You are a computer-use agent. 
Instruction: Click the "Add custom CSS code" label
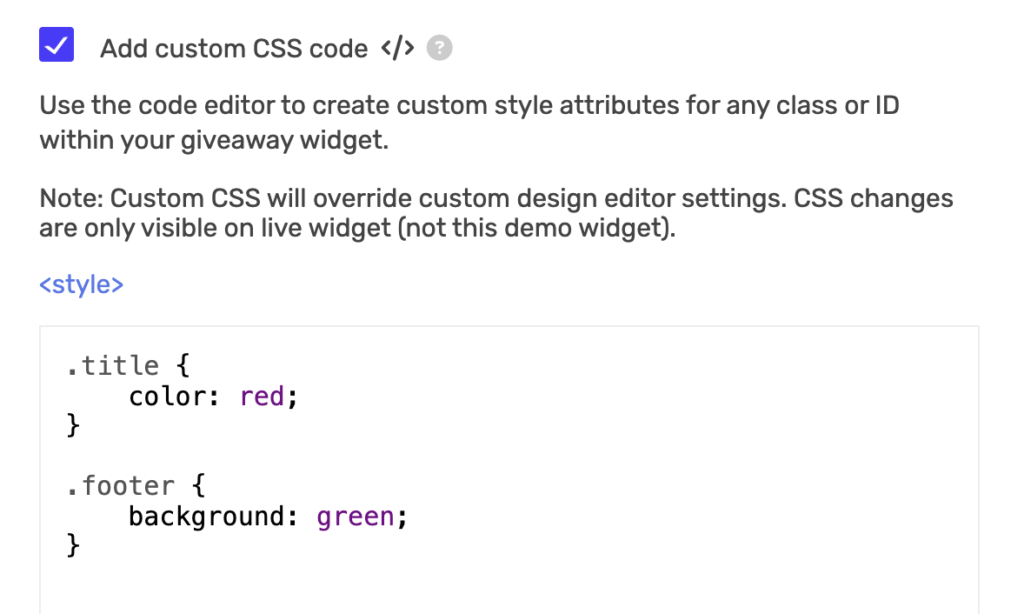coord(234,48)
